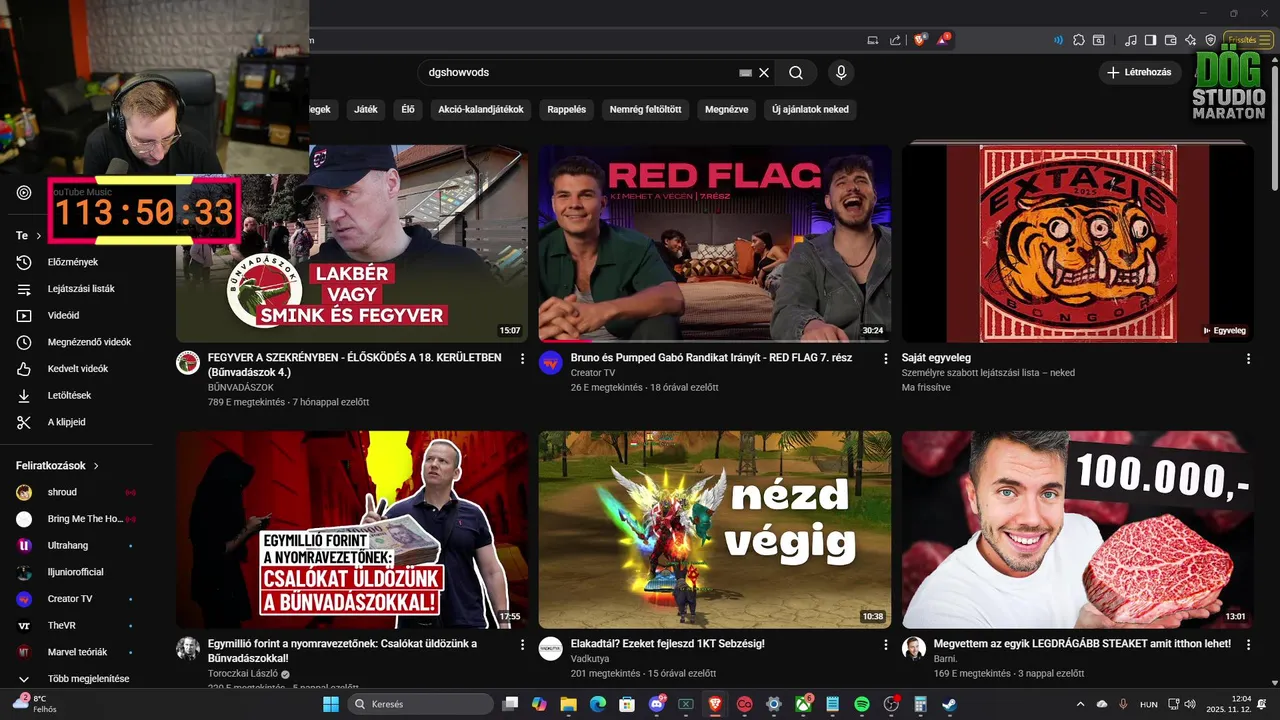This screenshot has width=1280, height=720.
Task: Open options menu for Elakadtál? video
Action: pos(885,645)
